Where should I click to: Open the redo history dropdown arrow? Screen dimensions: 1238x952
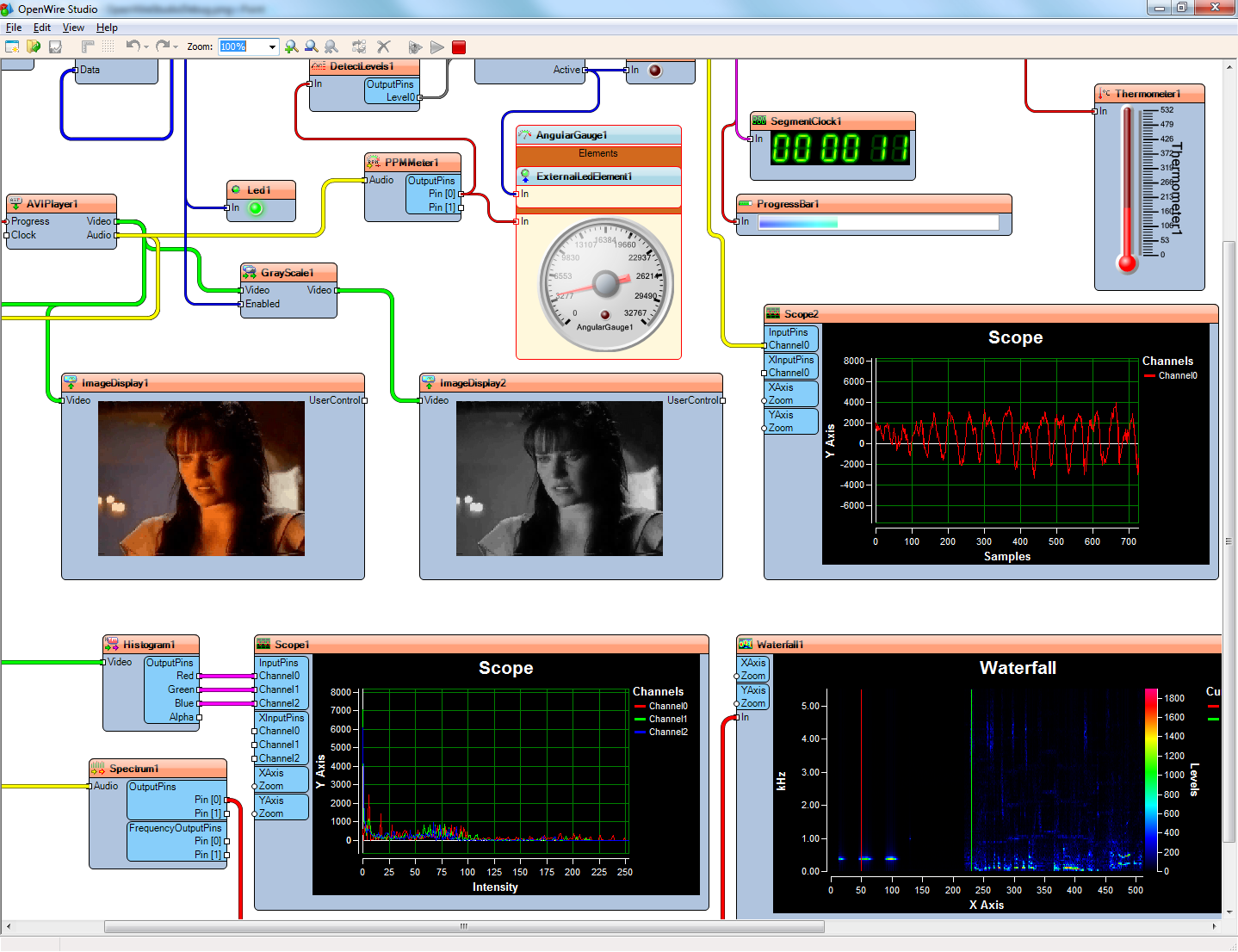[x=176, y=47]
